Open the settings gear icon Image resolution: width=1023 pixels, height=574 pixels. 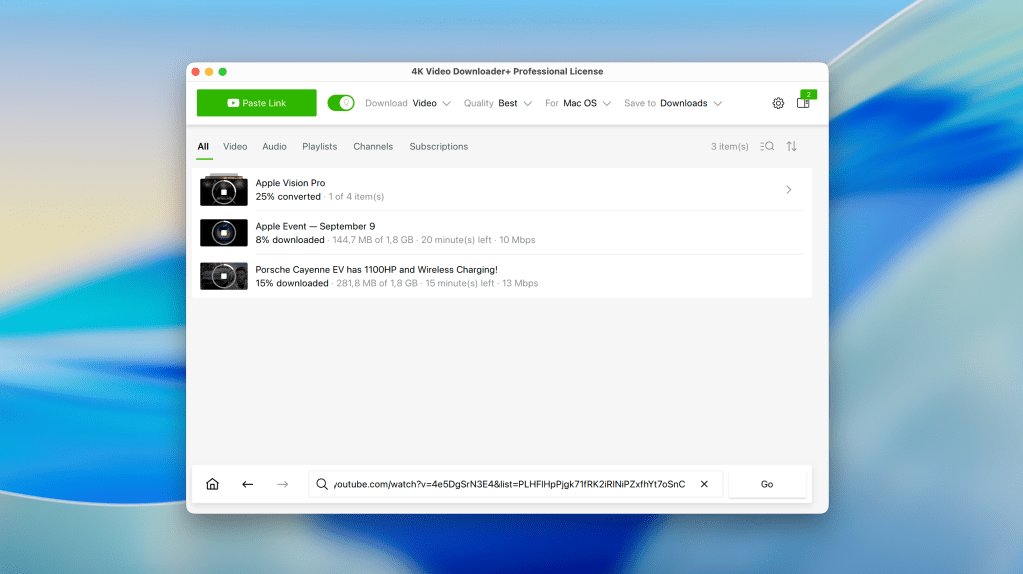coord(778,103)
